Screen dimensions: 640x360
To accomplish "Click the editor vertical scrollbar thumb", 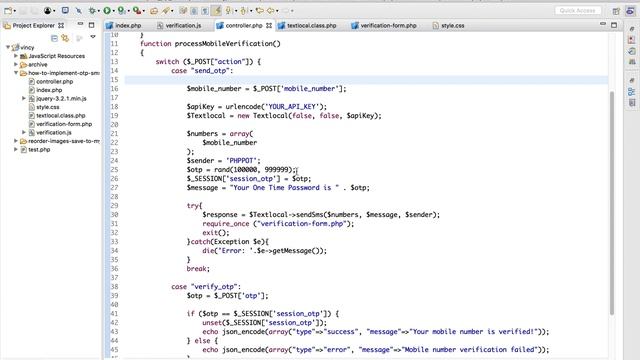I will (x=611, y=203).
